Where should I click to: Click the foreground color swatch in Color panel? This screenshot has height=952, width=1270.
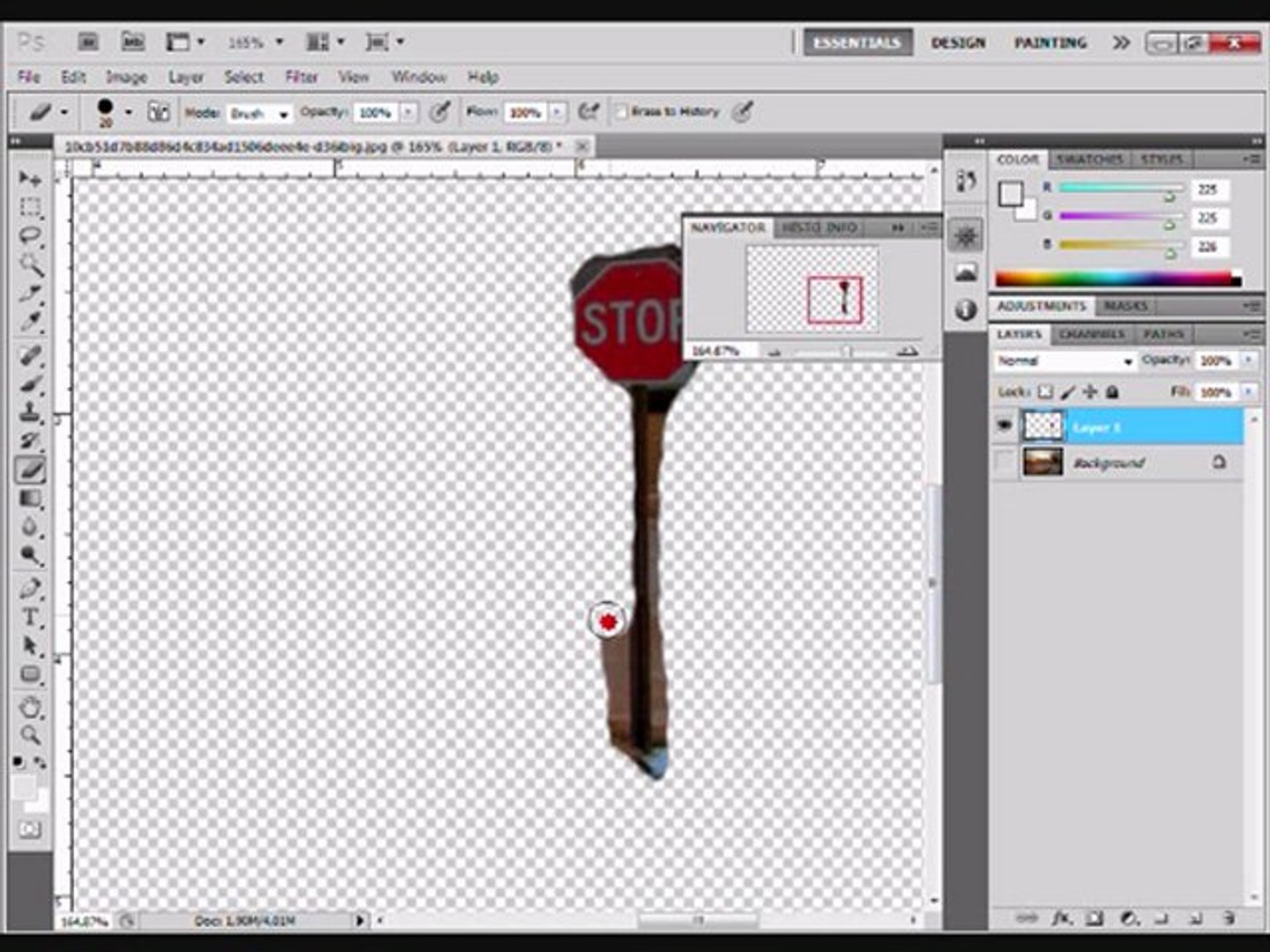click(1011, 194)
